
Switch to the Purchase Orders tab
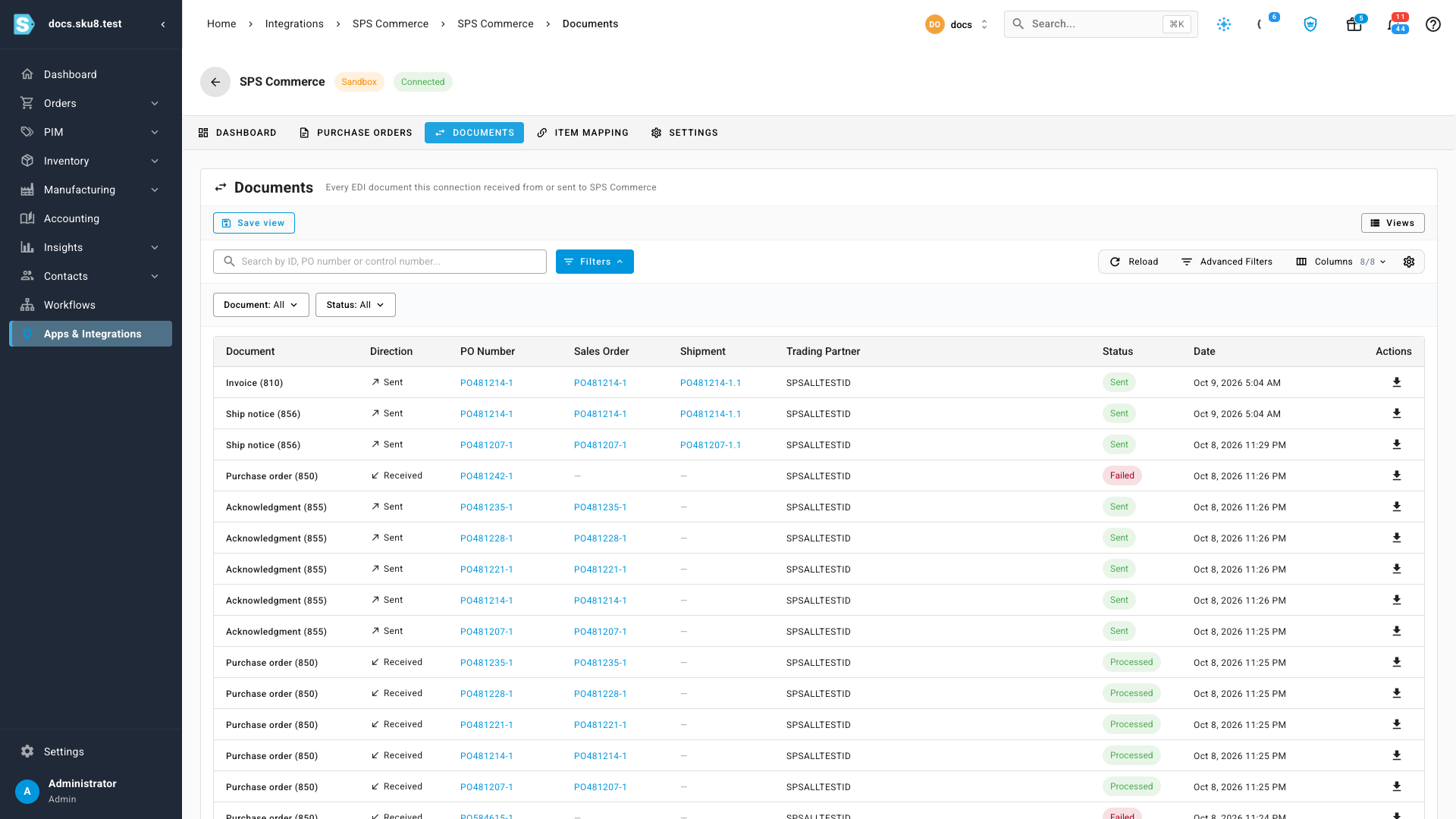[x=356, y=133]
